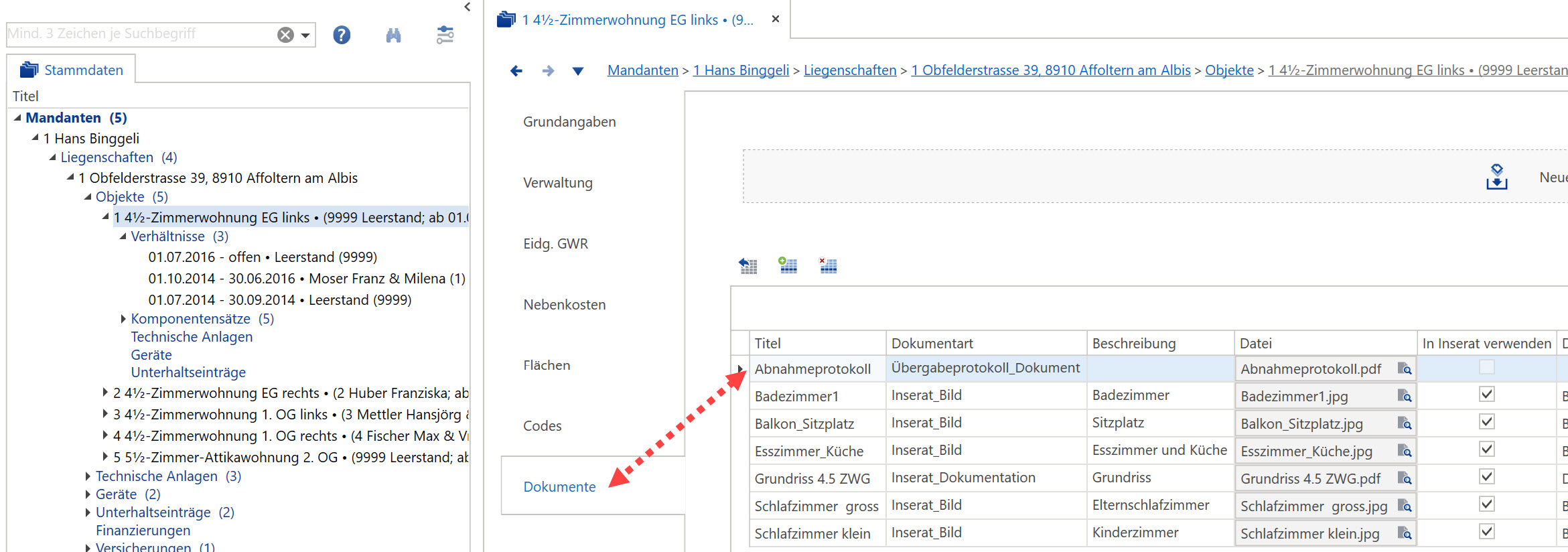
Task: Click the Mandanten breadcrumb link
Action: tap(643, 70)
